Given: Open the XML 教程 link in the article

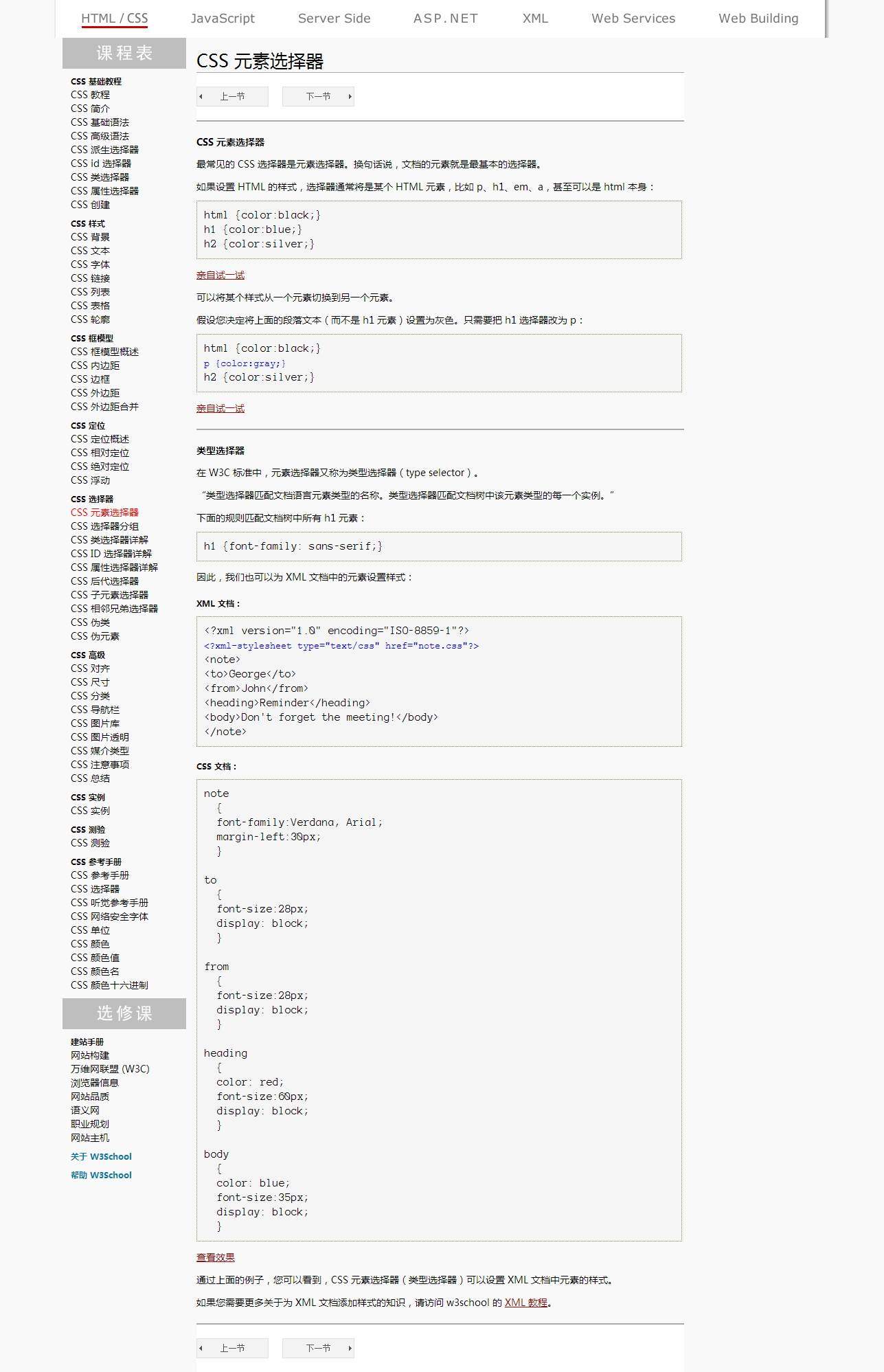Looking at the screenshot, I should click(526, 1303).
